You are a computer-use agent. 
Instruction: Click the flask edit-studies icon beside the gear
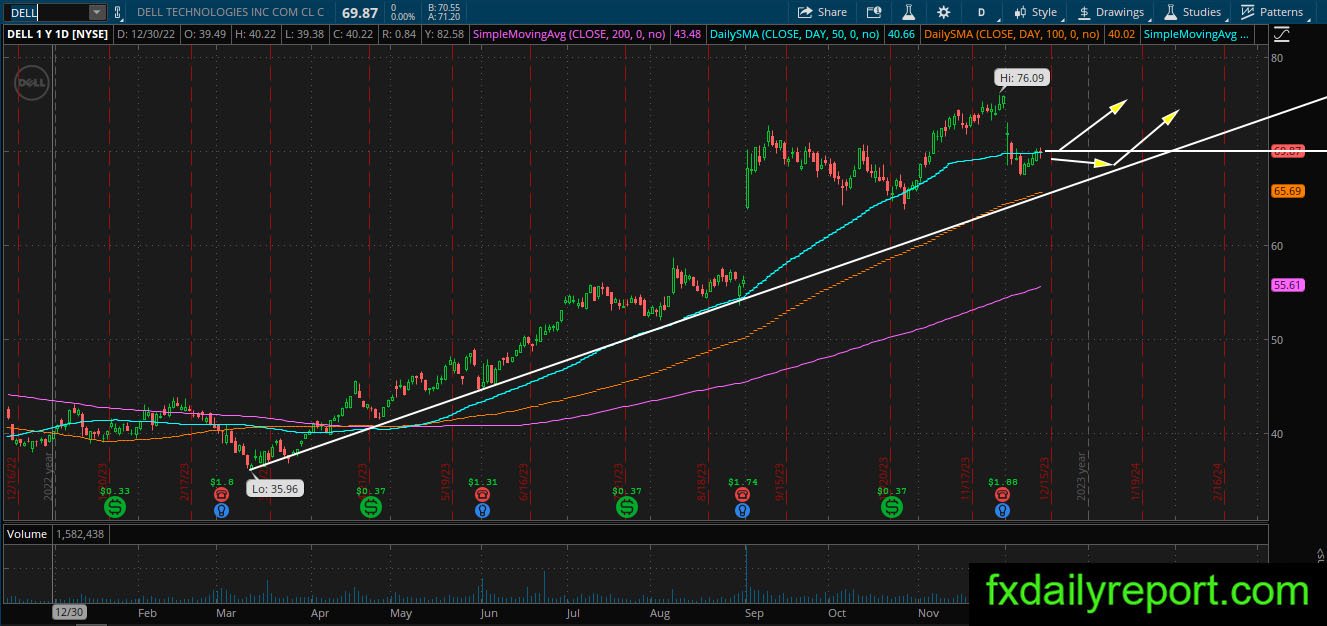(909, 12)
